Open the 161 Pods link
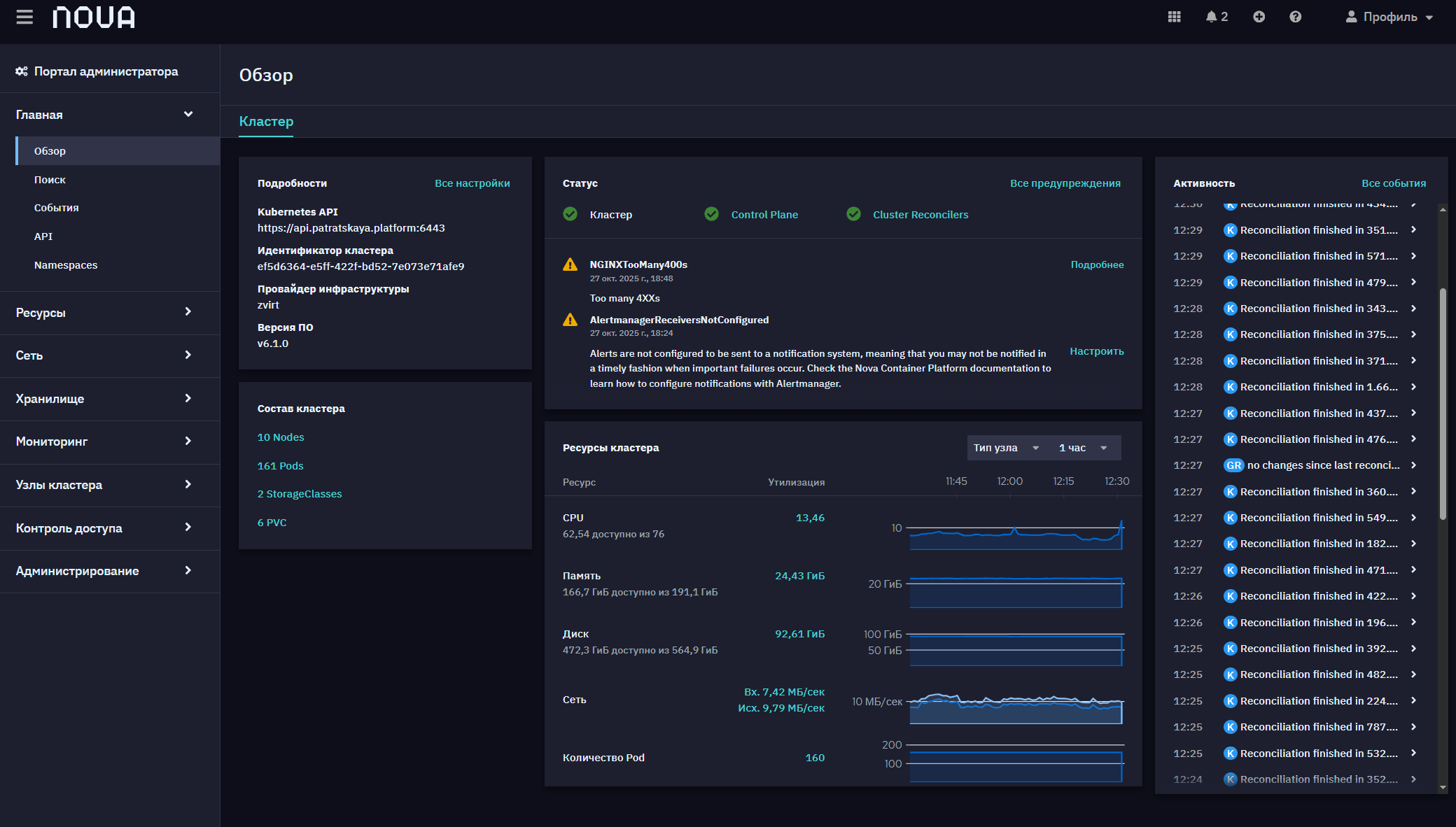The width and height of the screenshot is (1456, 827). (x=280, y=466)
